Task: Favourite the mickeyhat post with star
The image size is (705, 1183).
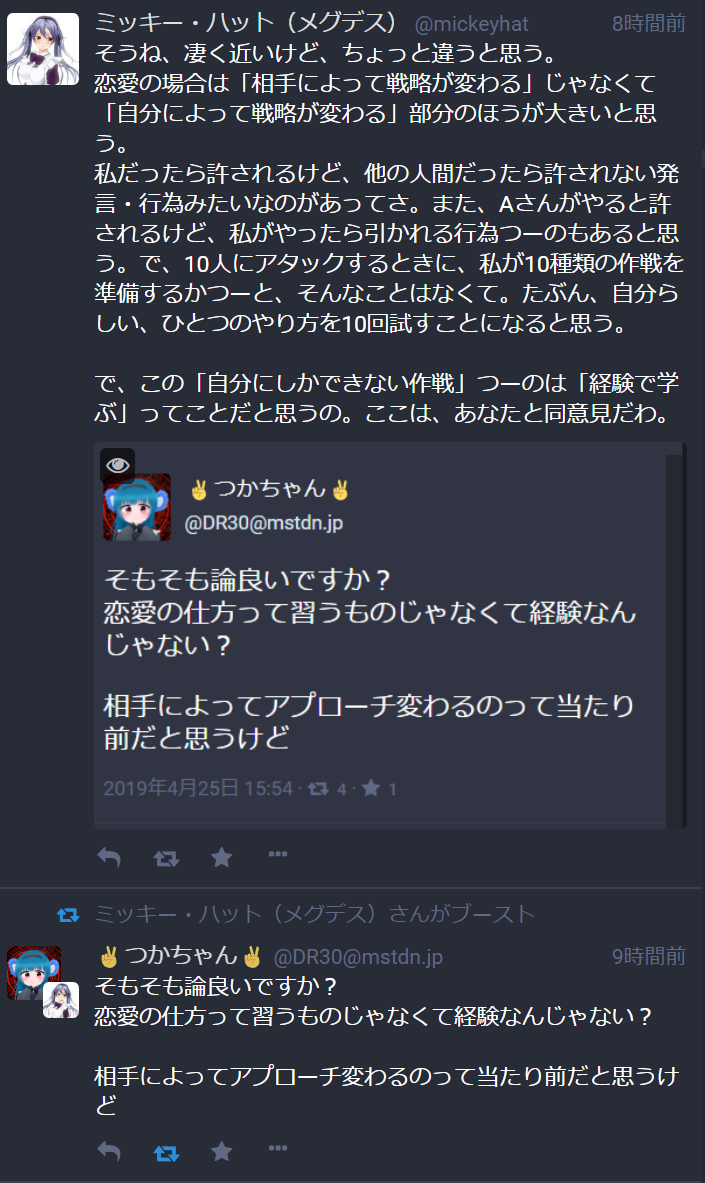Action: [221, 857]
